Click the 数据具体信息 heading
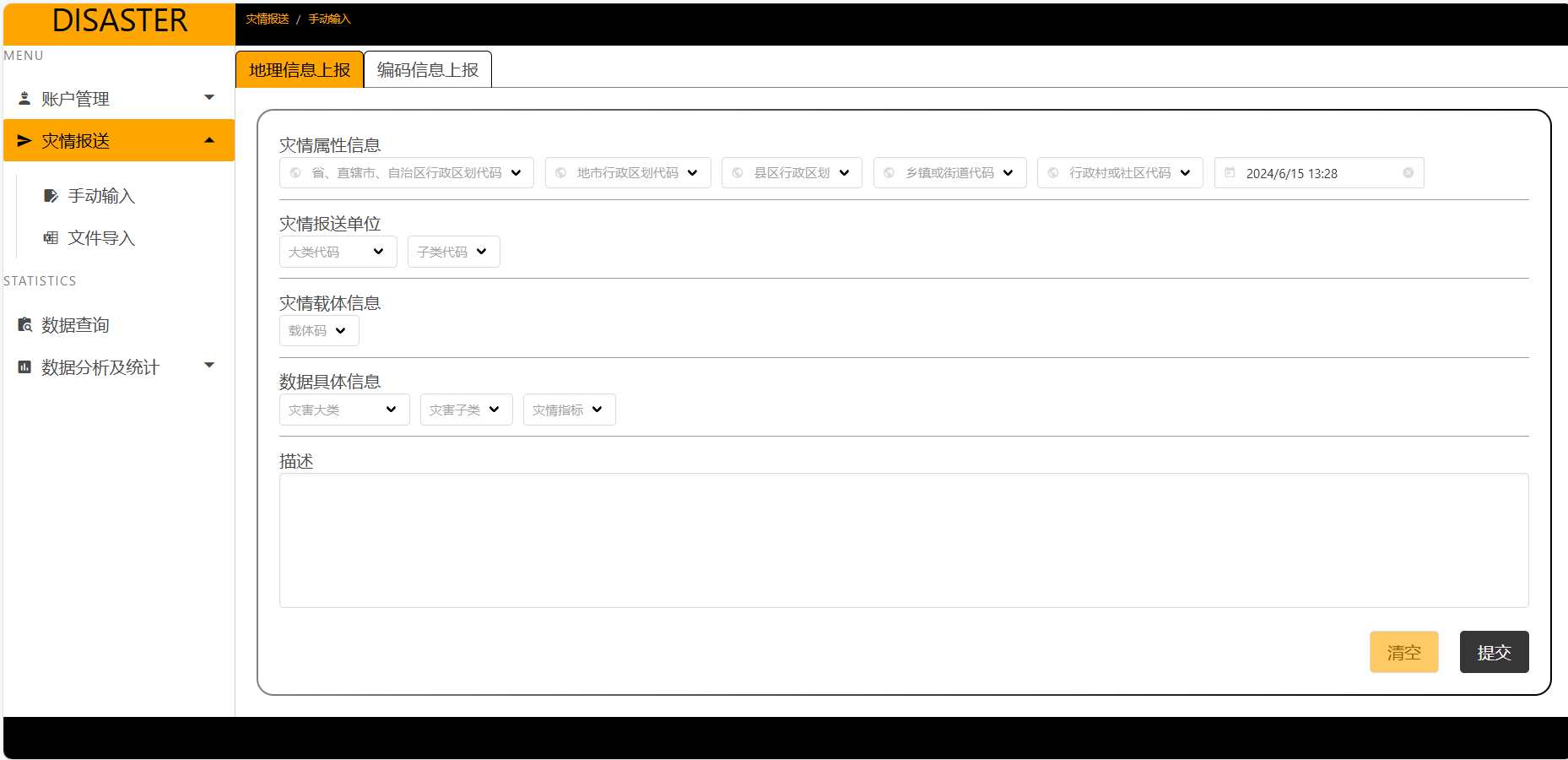This screenshot has height=760, width=1568. point(330,382)
